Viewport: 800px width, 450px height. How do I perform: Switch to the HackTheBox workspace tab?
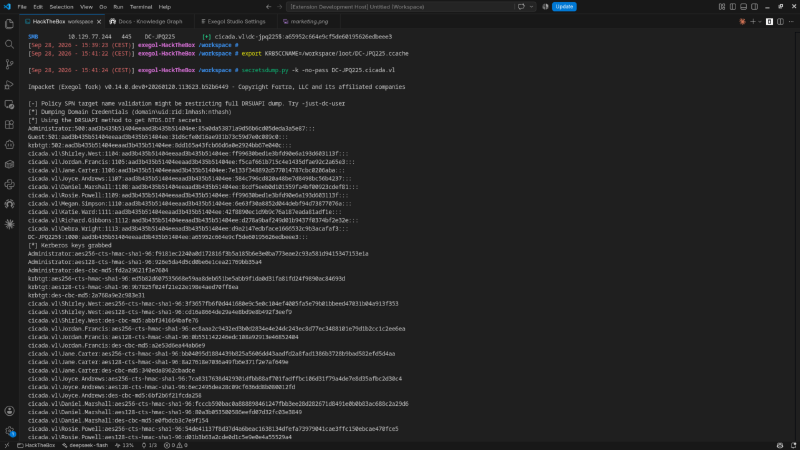(63, 21)
